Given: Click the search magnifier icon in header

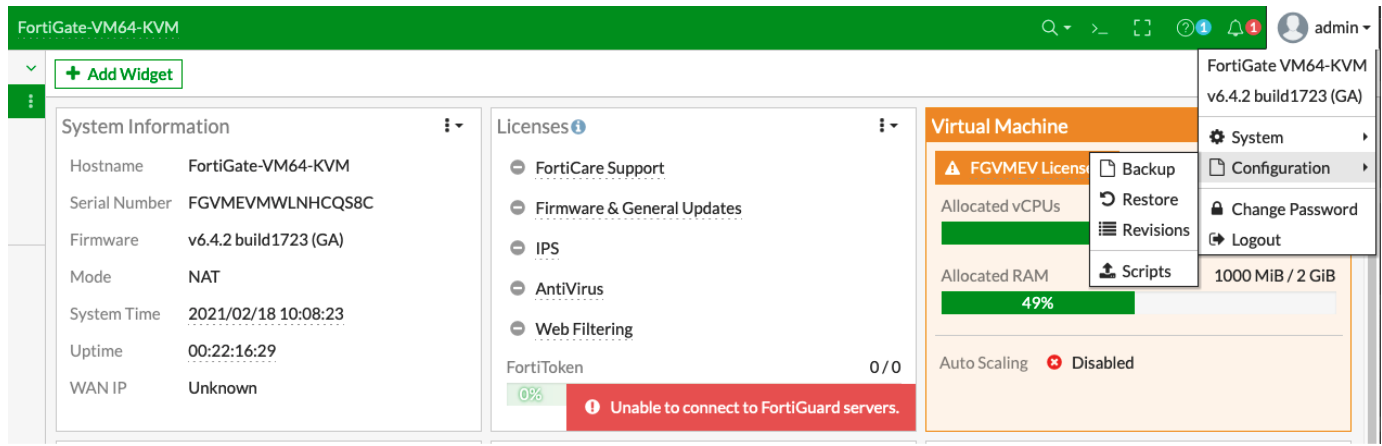Looking at the screenshot, I should pos(1050,28).
